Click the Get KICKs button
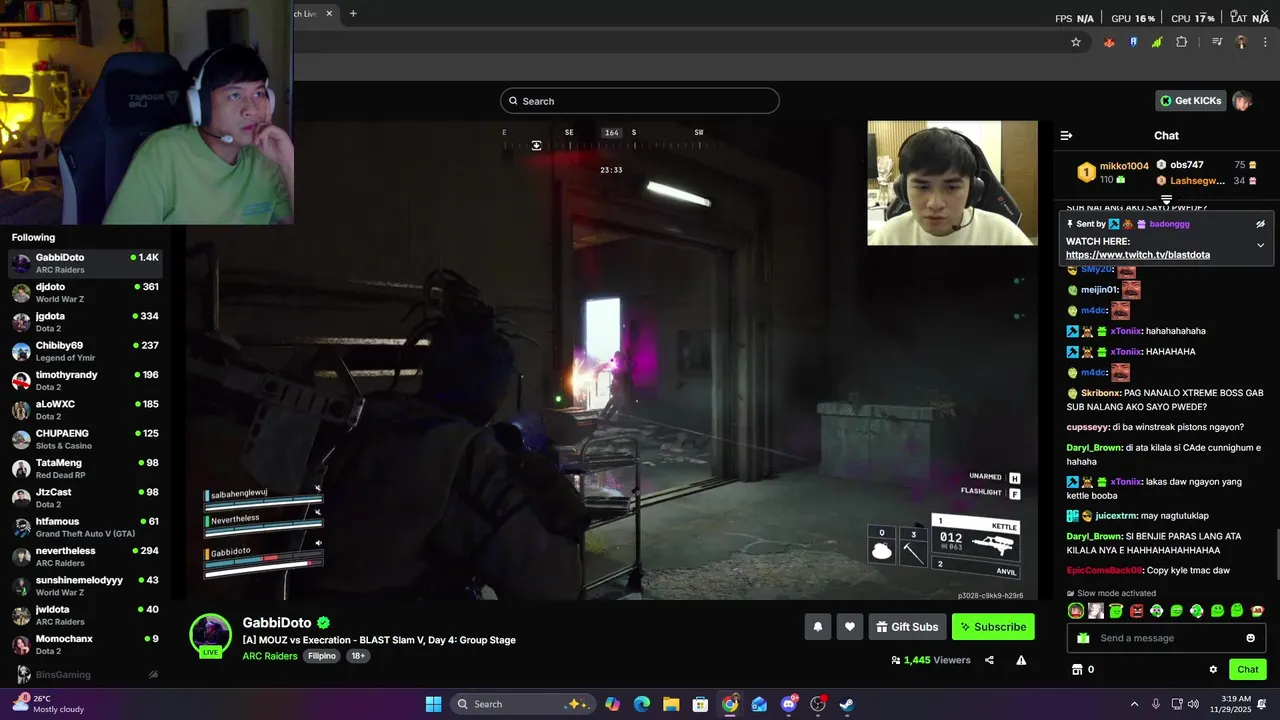The width and height of the screenshot is (1280, 720). [x=1190, y=101]
